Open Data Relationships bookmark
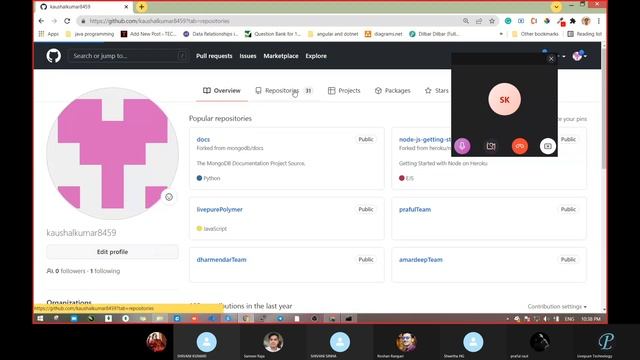This screenshot has height=360, width=640. point(211,34)
